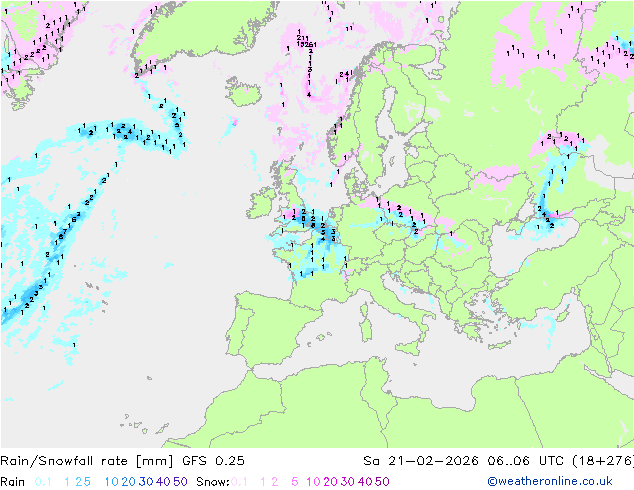The image size is (634, 490).
Task: Select the 'Rain/Snowfall rate [mm]' title text
Action: click(87, 461)
